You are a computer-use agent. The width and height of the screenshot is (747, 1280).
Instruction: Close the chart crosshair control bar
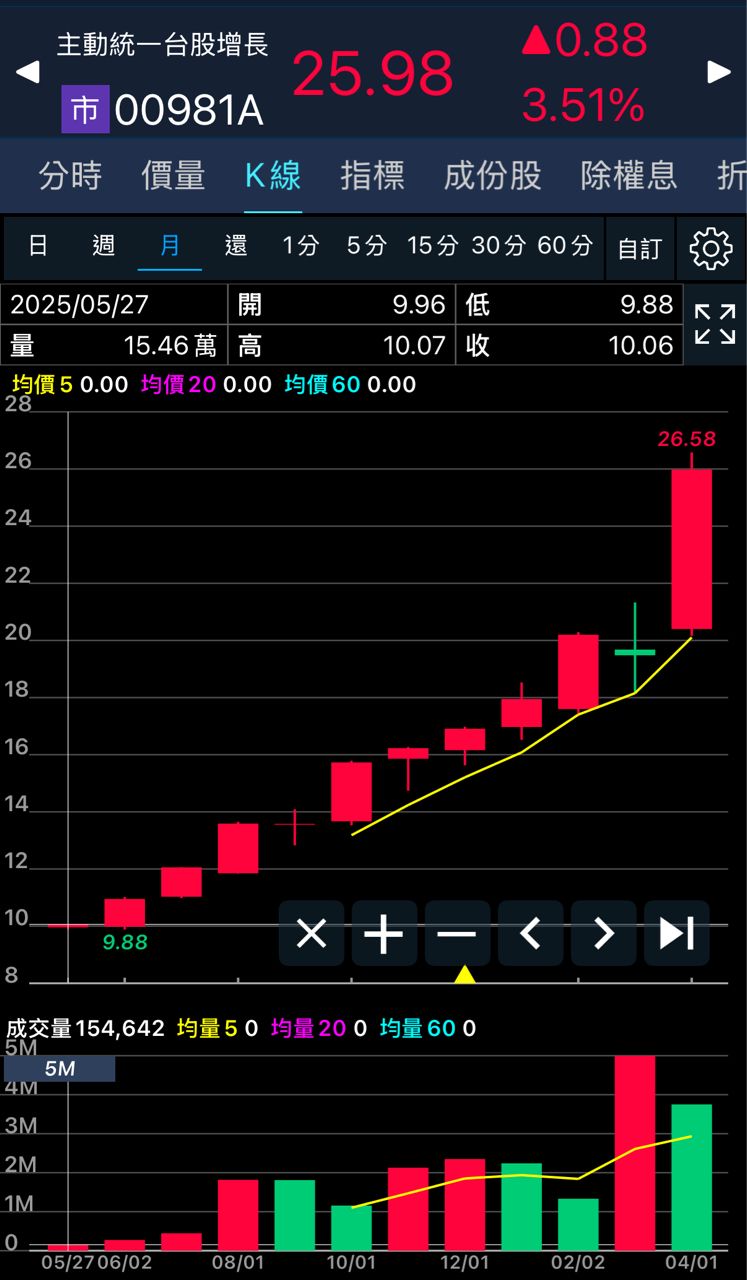[311, 934]
